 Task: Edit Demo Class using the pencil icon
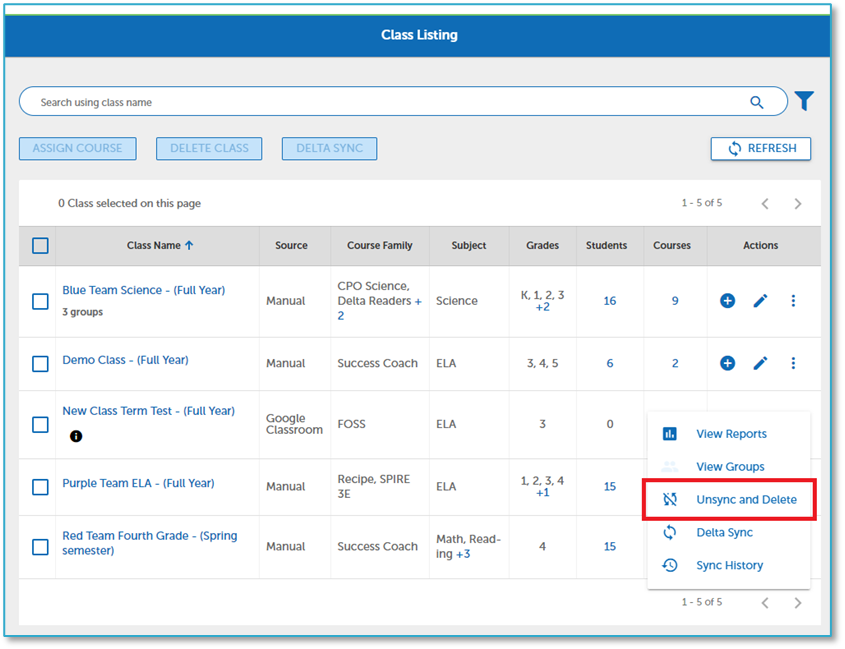pos(761,363)
